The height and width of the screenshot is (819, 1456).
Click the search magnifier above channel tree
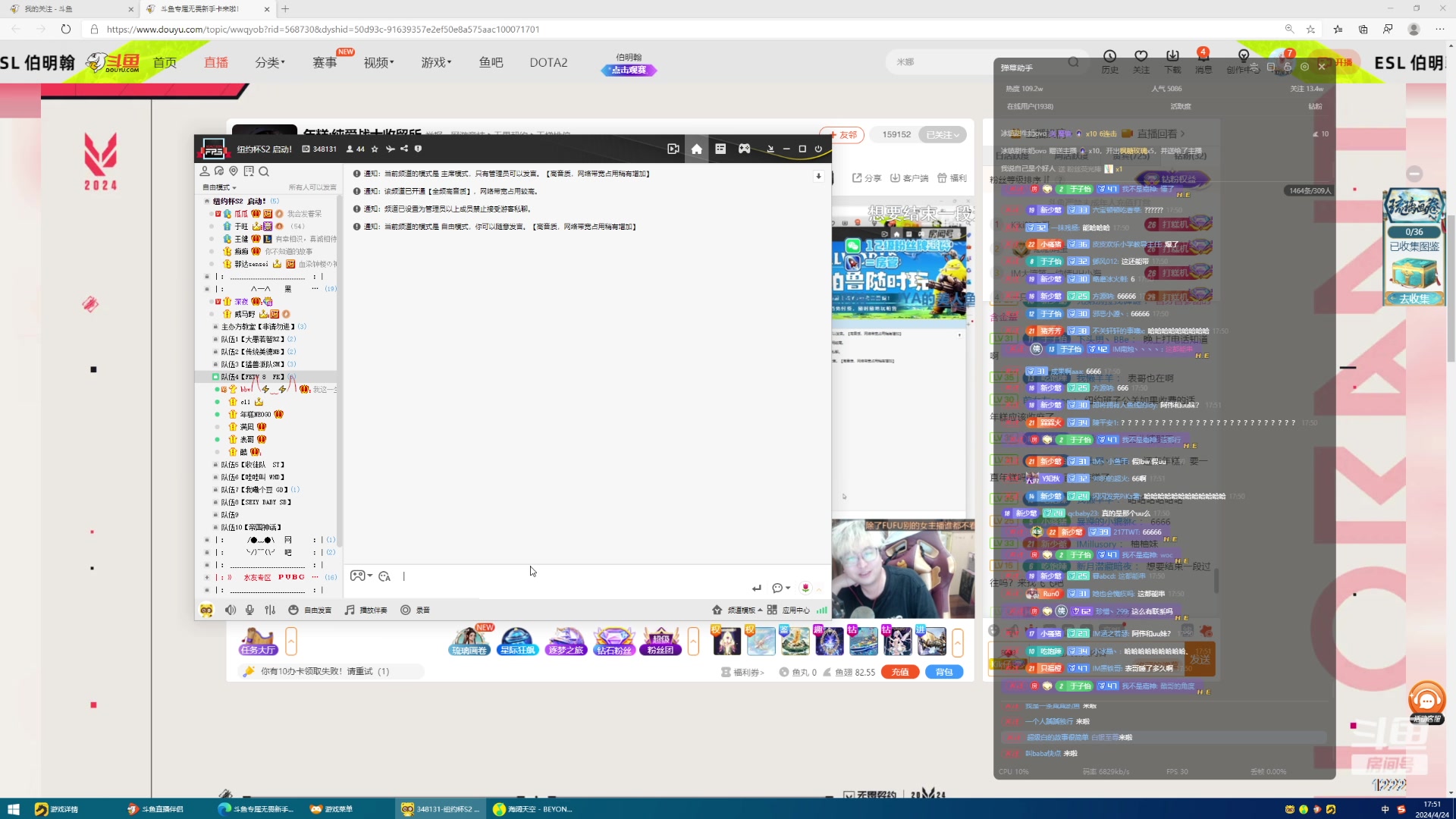click(x=264, y=171)
